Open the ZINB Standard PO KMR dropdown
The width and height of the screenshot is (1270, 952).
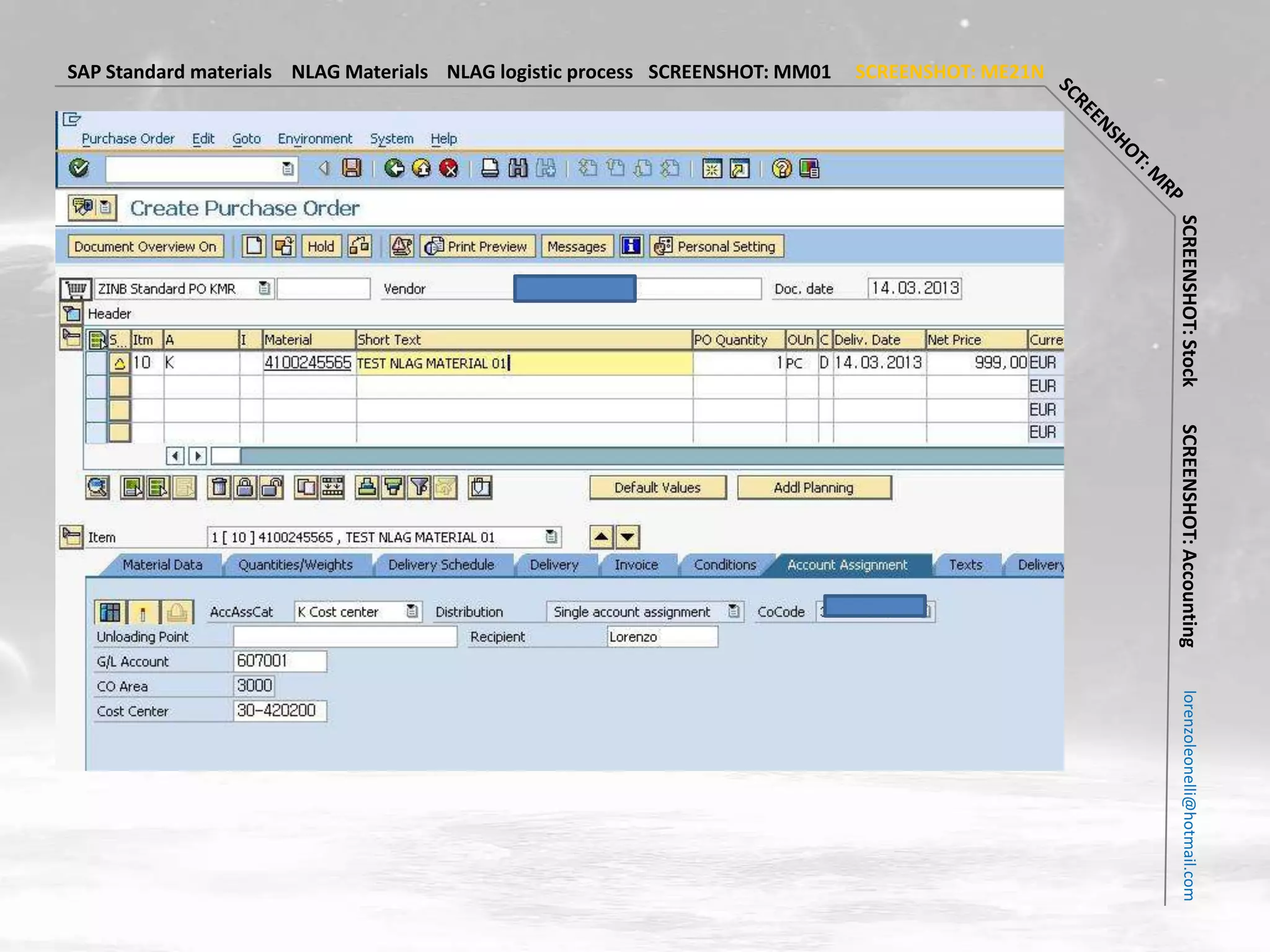tap(265, 288)
